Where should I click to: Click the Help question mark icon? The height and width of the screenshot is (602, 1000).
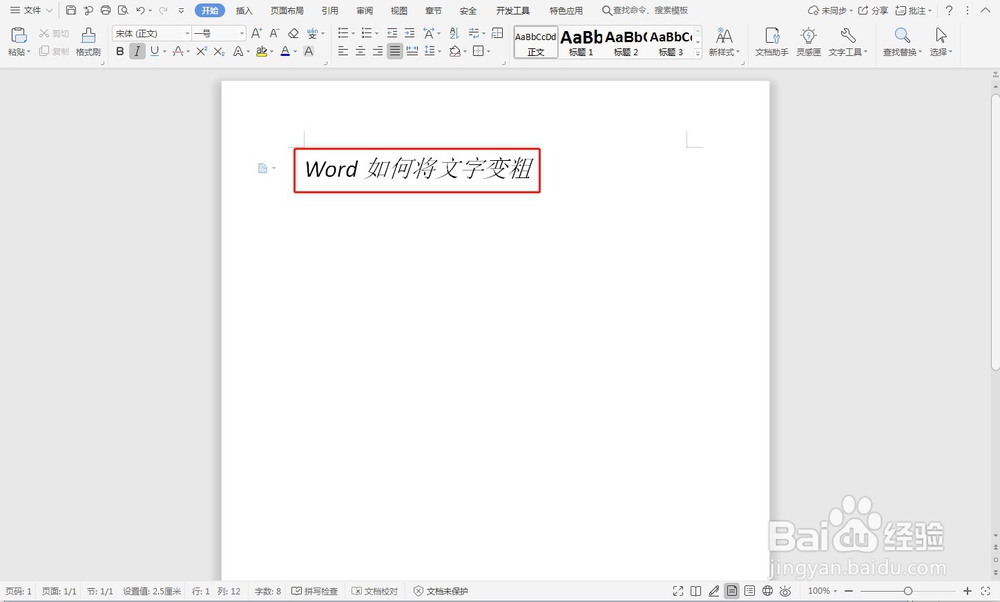(949, 10)
